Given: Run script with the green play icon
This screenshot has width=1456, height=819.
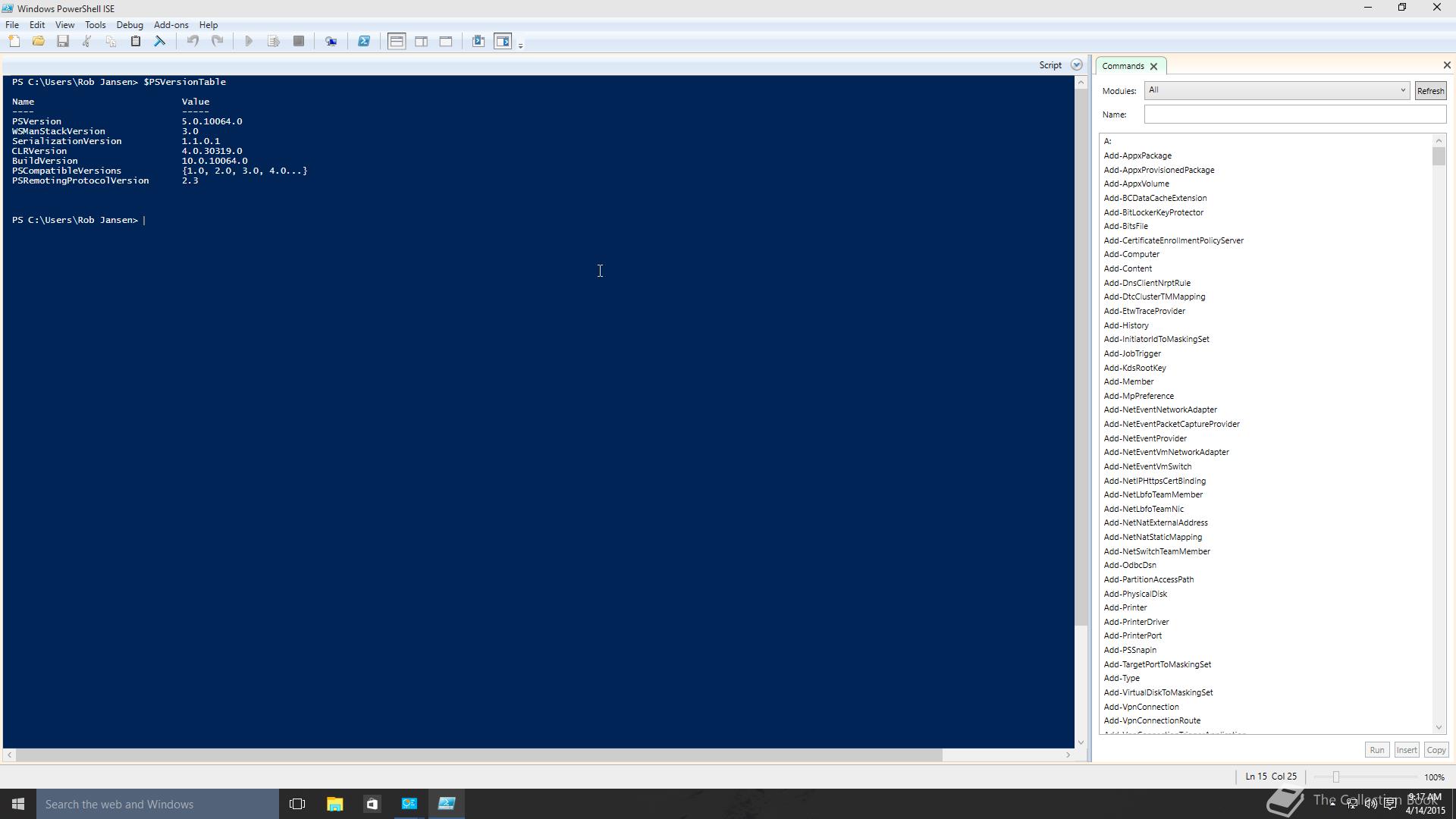Looking at the screenshot, I should 249,42.
